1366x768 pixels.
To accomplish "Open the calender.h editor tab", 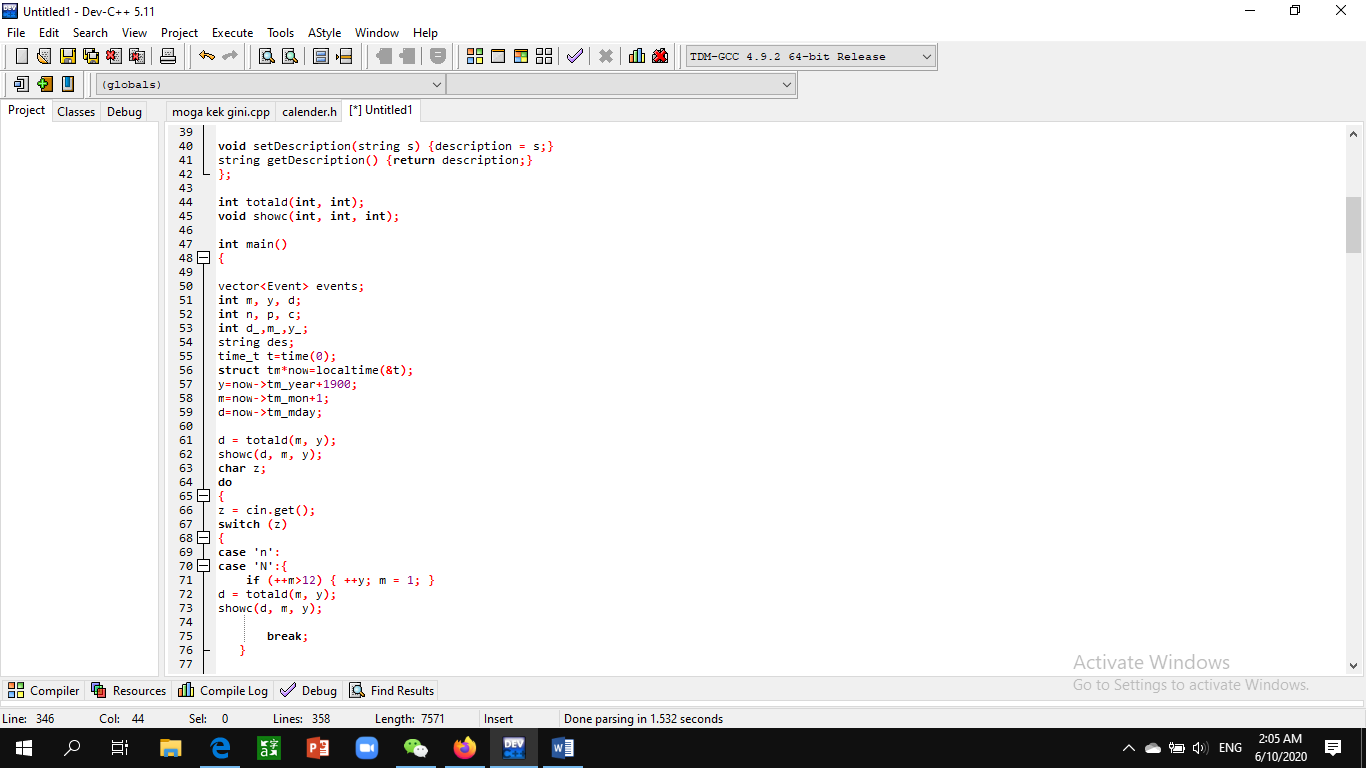I will click(309, 112).
